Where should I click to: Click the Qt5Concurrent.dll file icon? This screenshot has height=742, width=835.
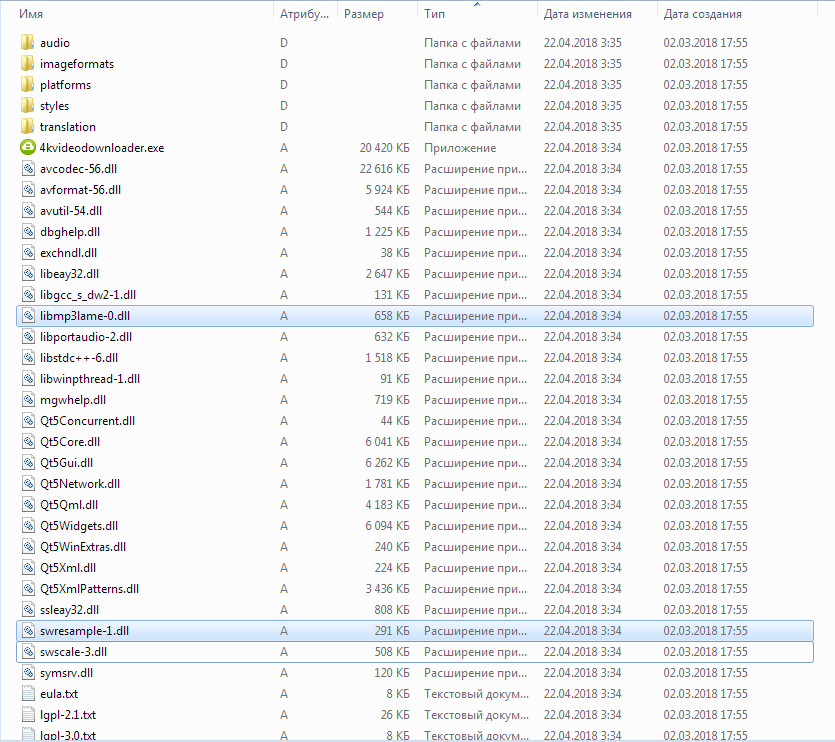click(28, 421)
